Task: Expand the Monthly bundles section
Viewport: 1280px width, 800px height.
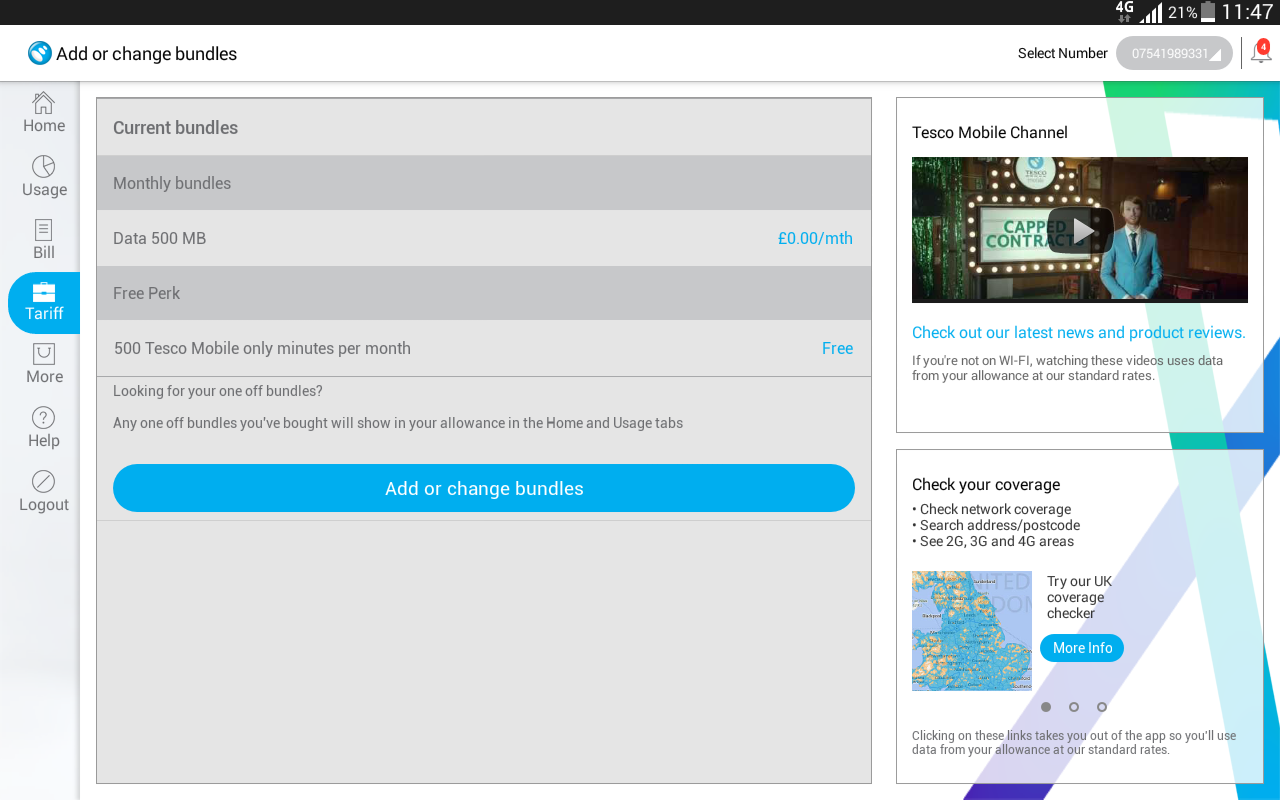Action: (483, 182)
